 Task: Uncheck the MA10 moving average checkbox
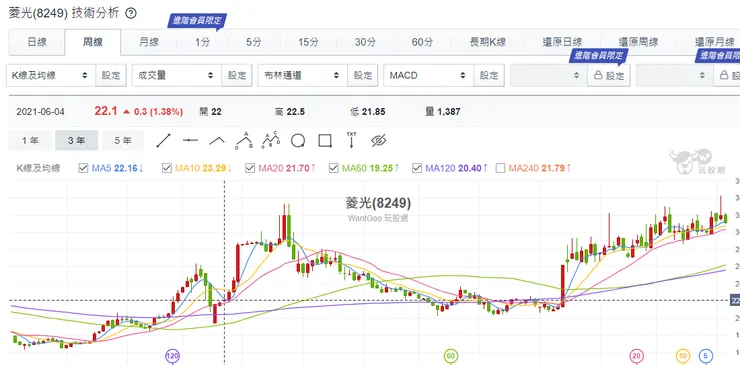point(167,168)
